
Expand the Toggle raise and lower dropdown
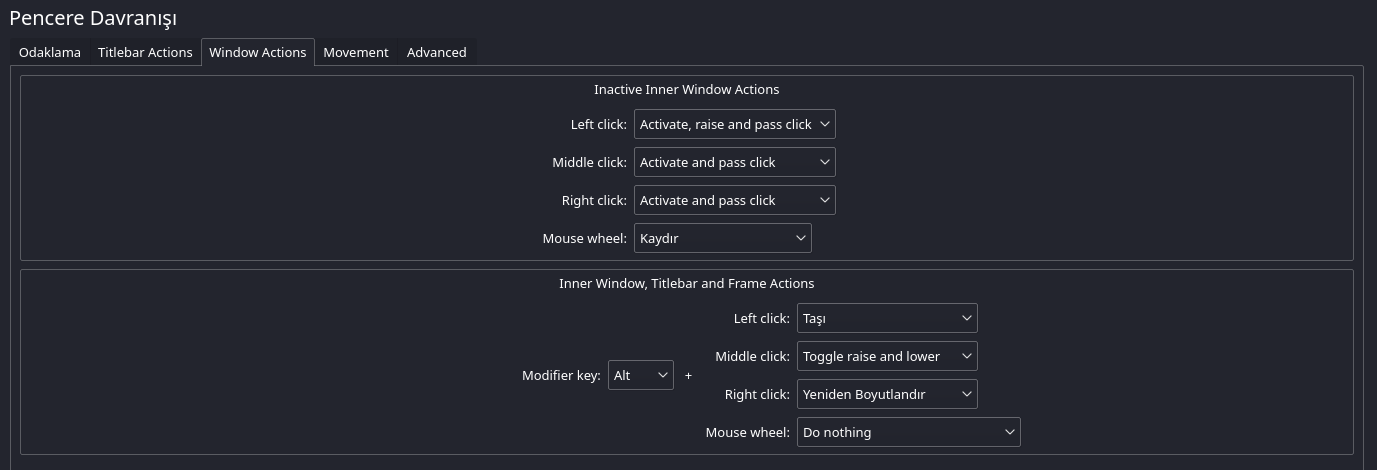click(x=886, y=356)
